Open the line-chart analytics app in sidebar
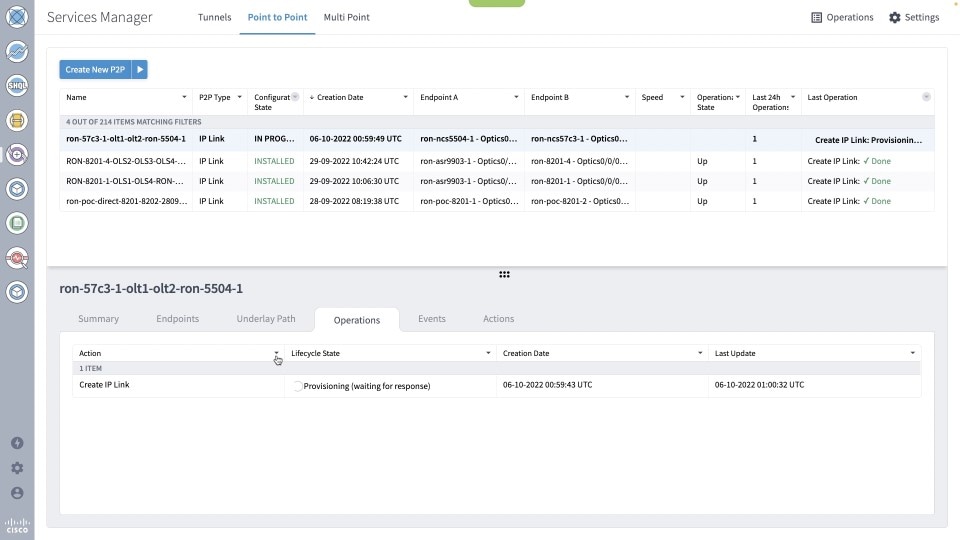 (x=17, y=51)
